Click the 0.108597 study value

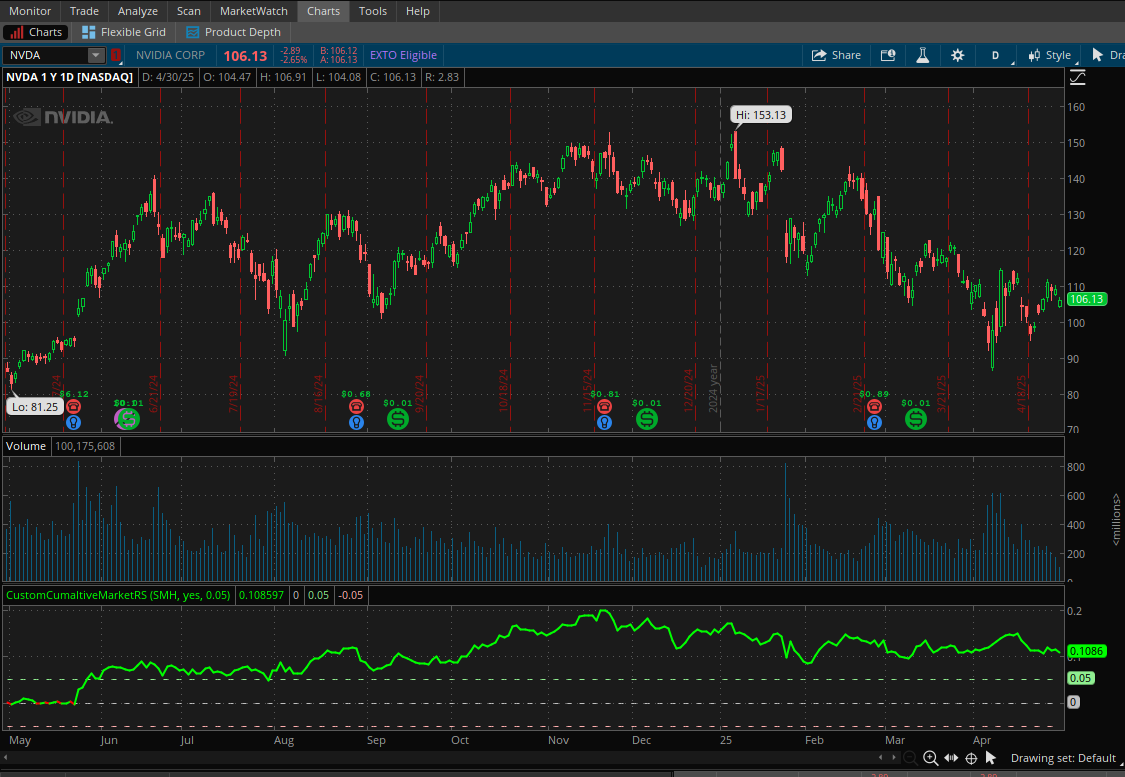[x=261, y=595]
